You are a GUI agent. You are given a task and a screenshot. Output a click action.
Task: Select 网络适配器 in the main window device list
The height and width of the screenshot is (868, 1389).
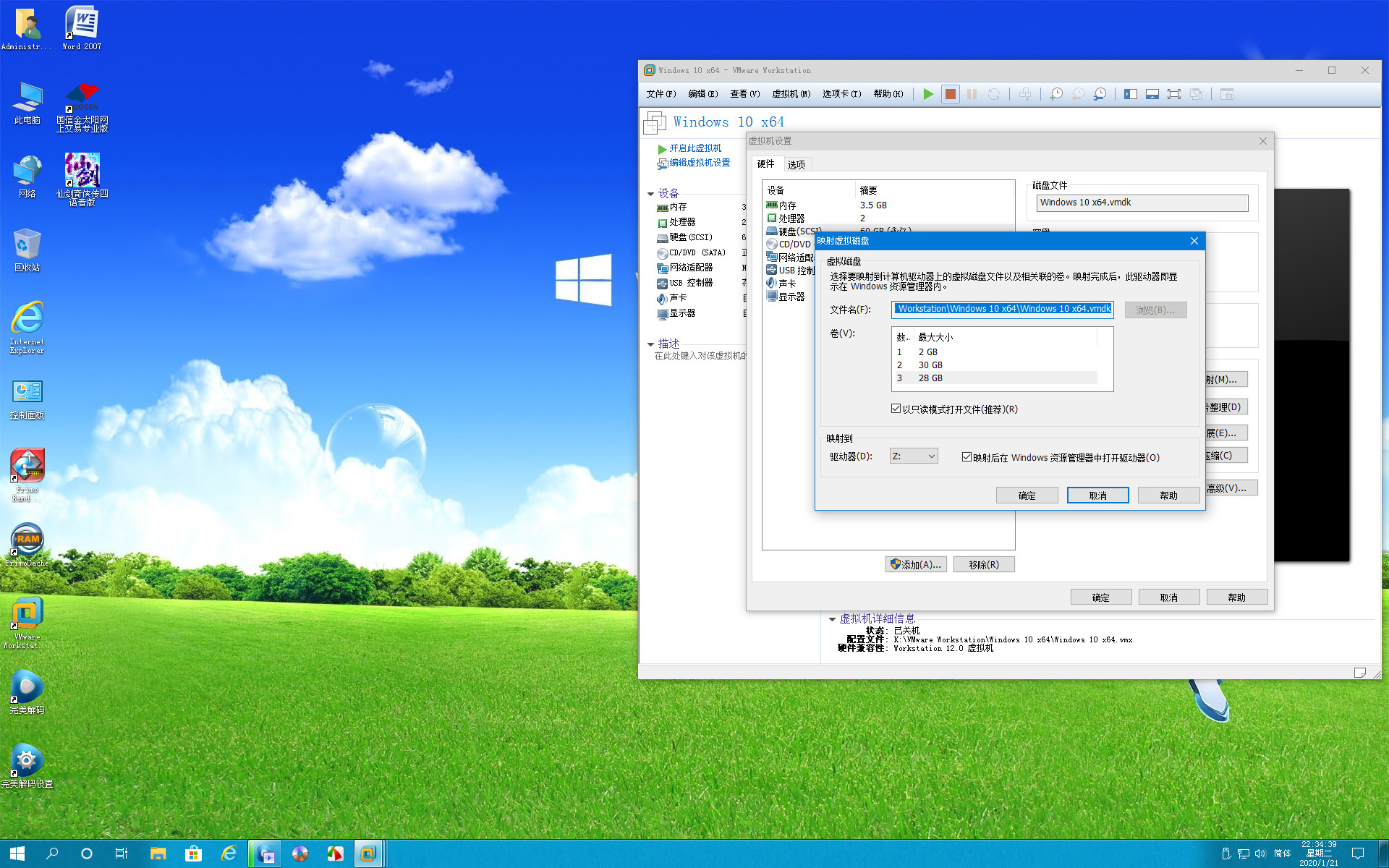tap(685, 268)
